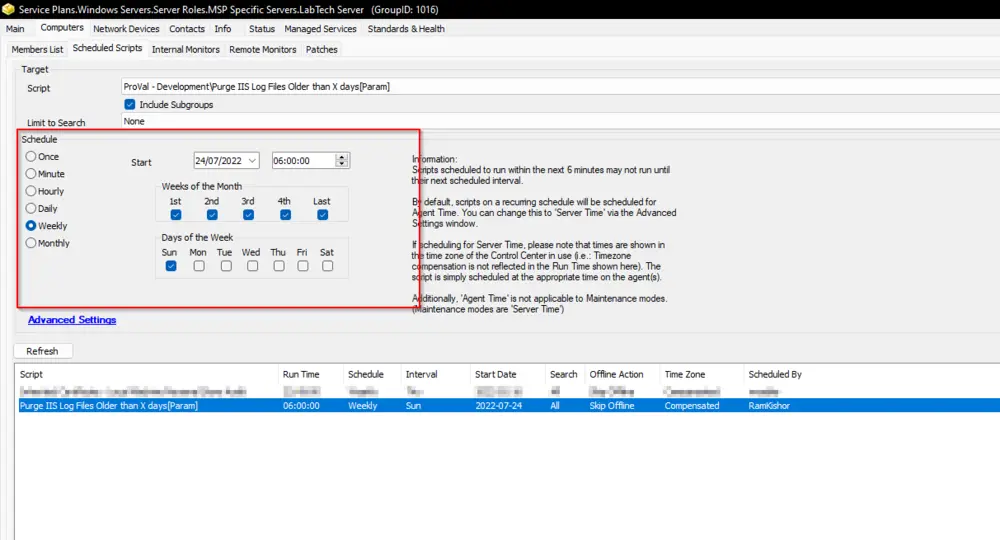Screen dimensions: 1000x540
Task: Click the RamKishor scheduled-by cell
Action: click(x=769, y=405)
